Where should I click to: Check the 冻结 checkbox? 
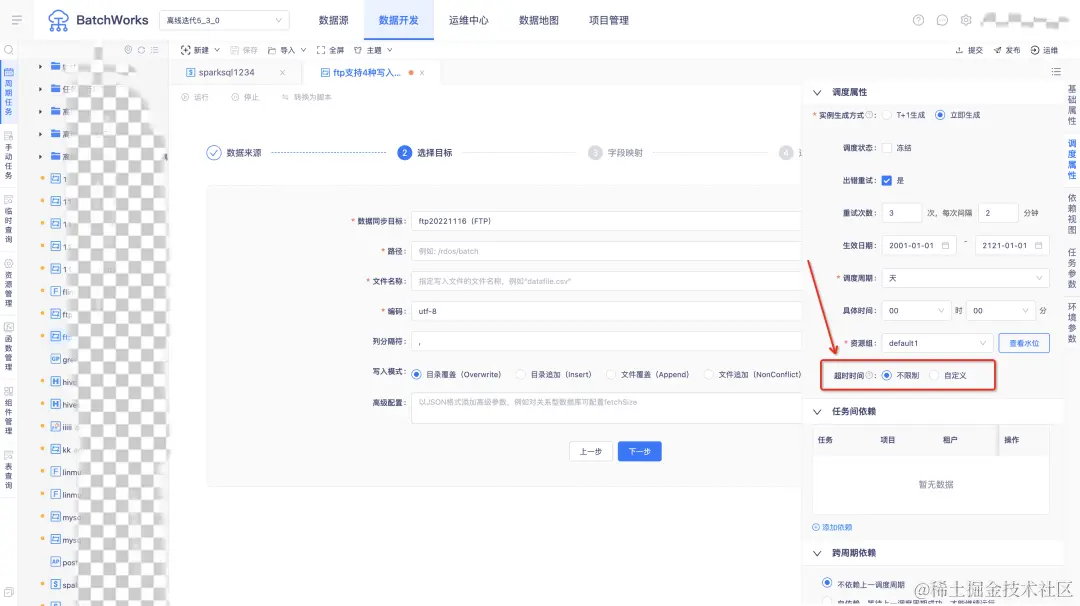[x=887, y=147]
